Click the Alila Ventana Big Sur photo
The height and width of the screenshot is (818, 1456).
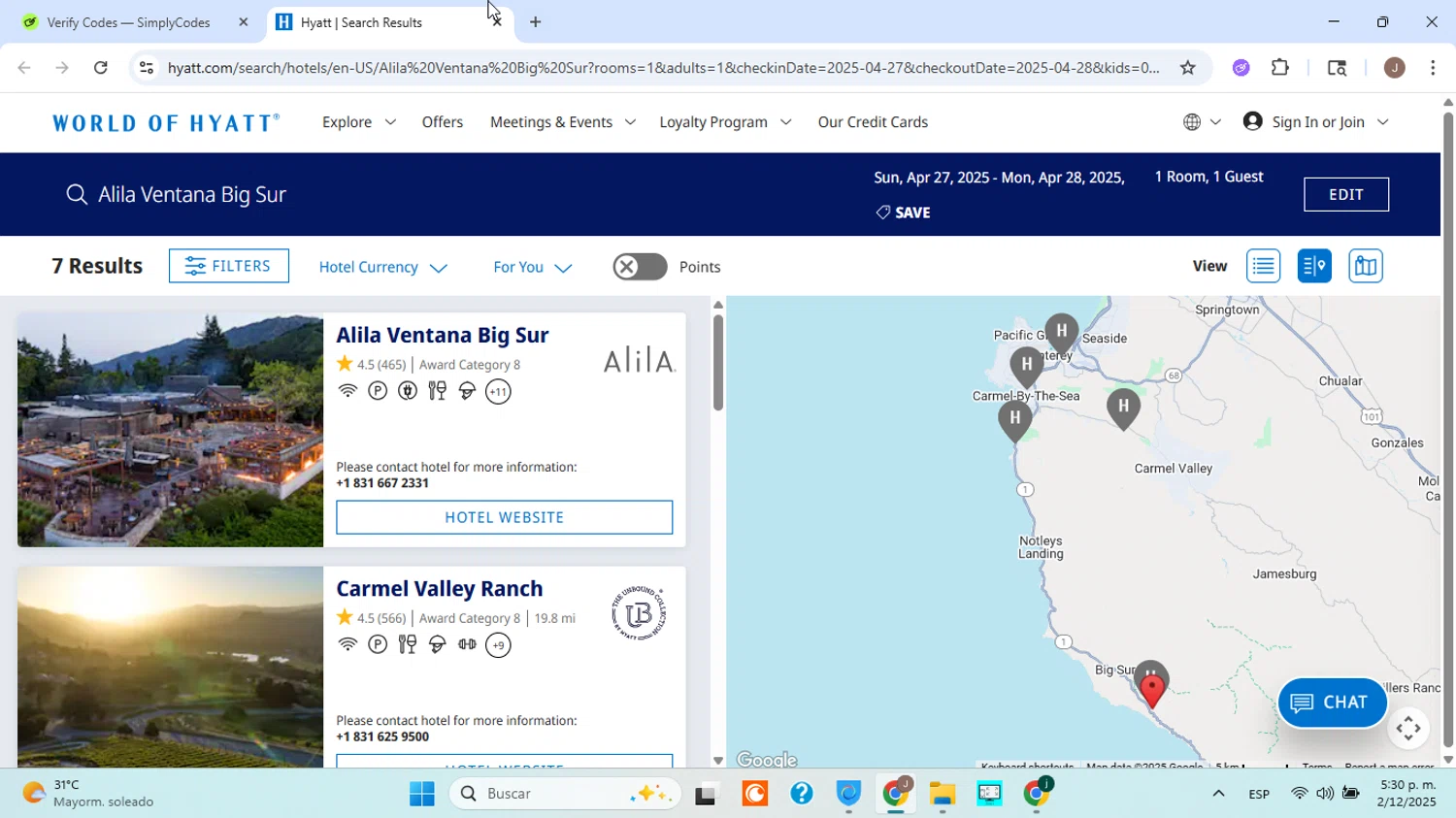point(170,430)
